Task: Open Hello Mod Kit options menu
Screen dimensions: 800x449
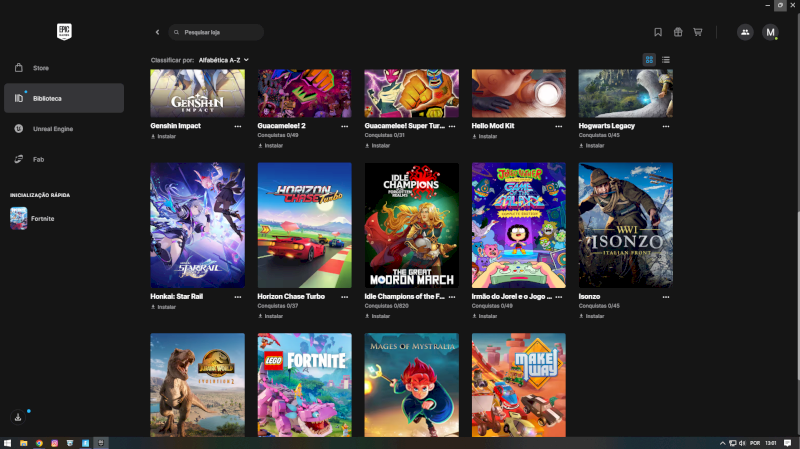Action: coord(559,126)
